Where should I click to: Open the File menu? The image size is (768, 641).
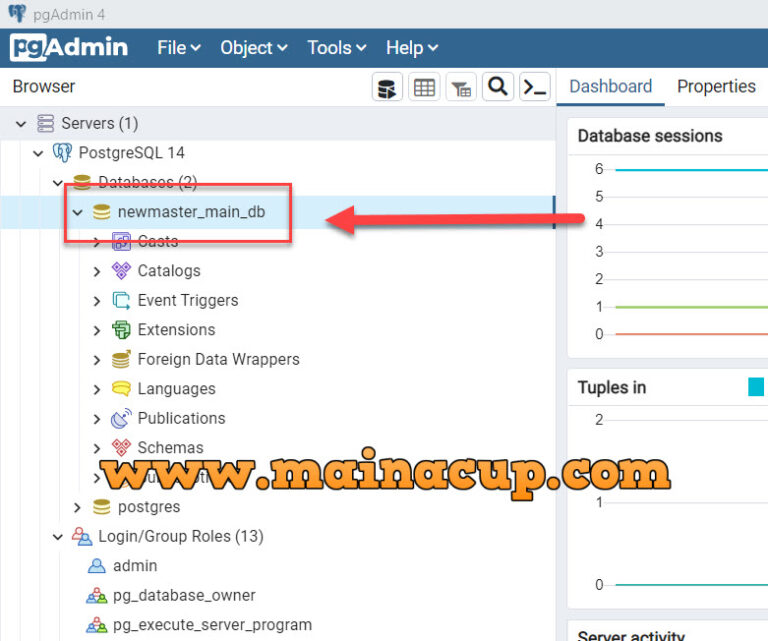point(178,47)
